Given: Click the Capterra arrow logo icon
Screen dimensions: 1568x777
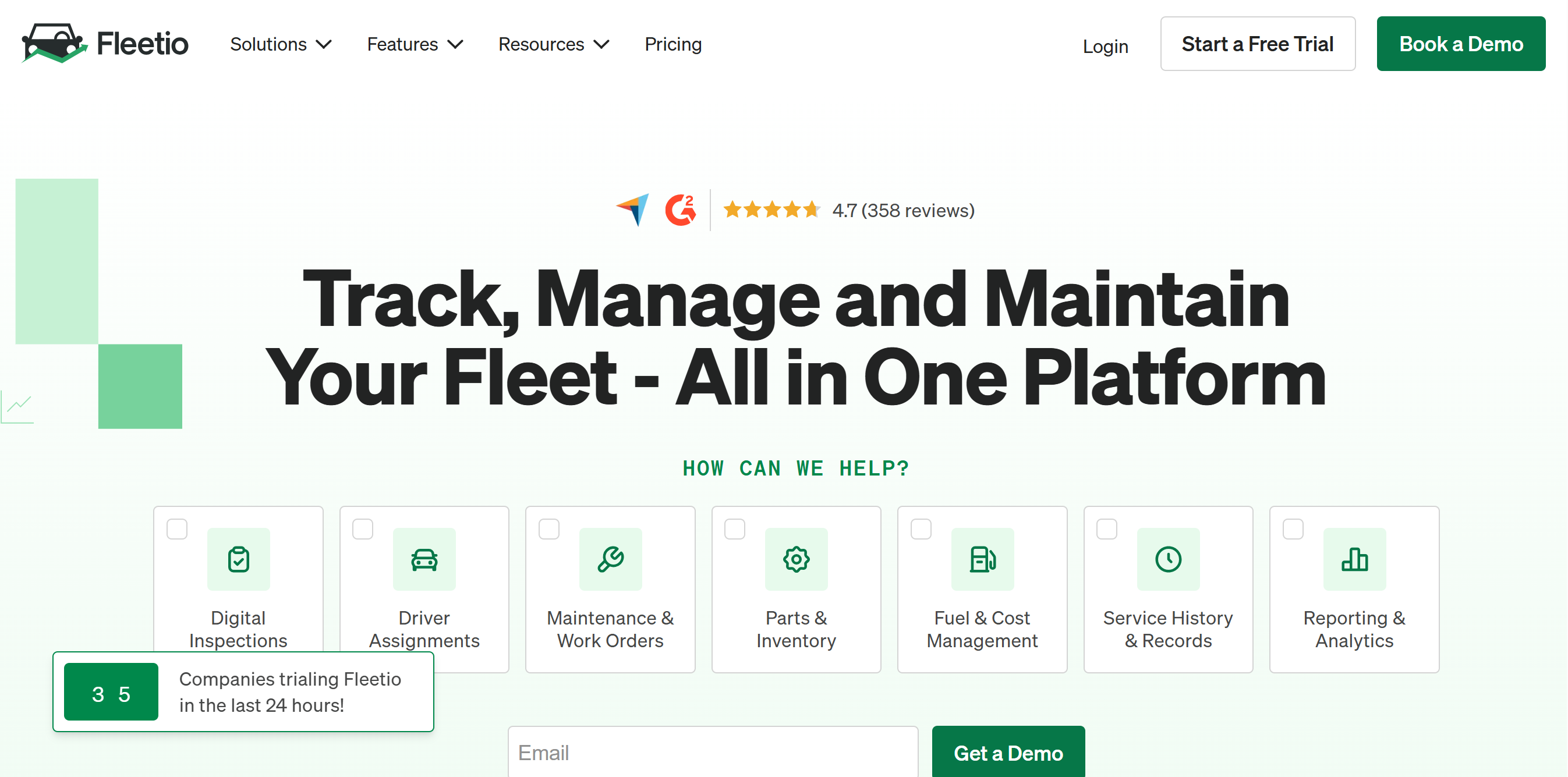Looking at the screenshot, I should 632,210.
